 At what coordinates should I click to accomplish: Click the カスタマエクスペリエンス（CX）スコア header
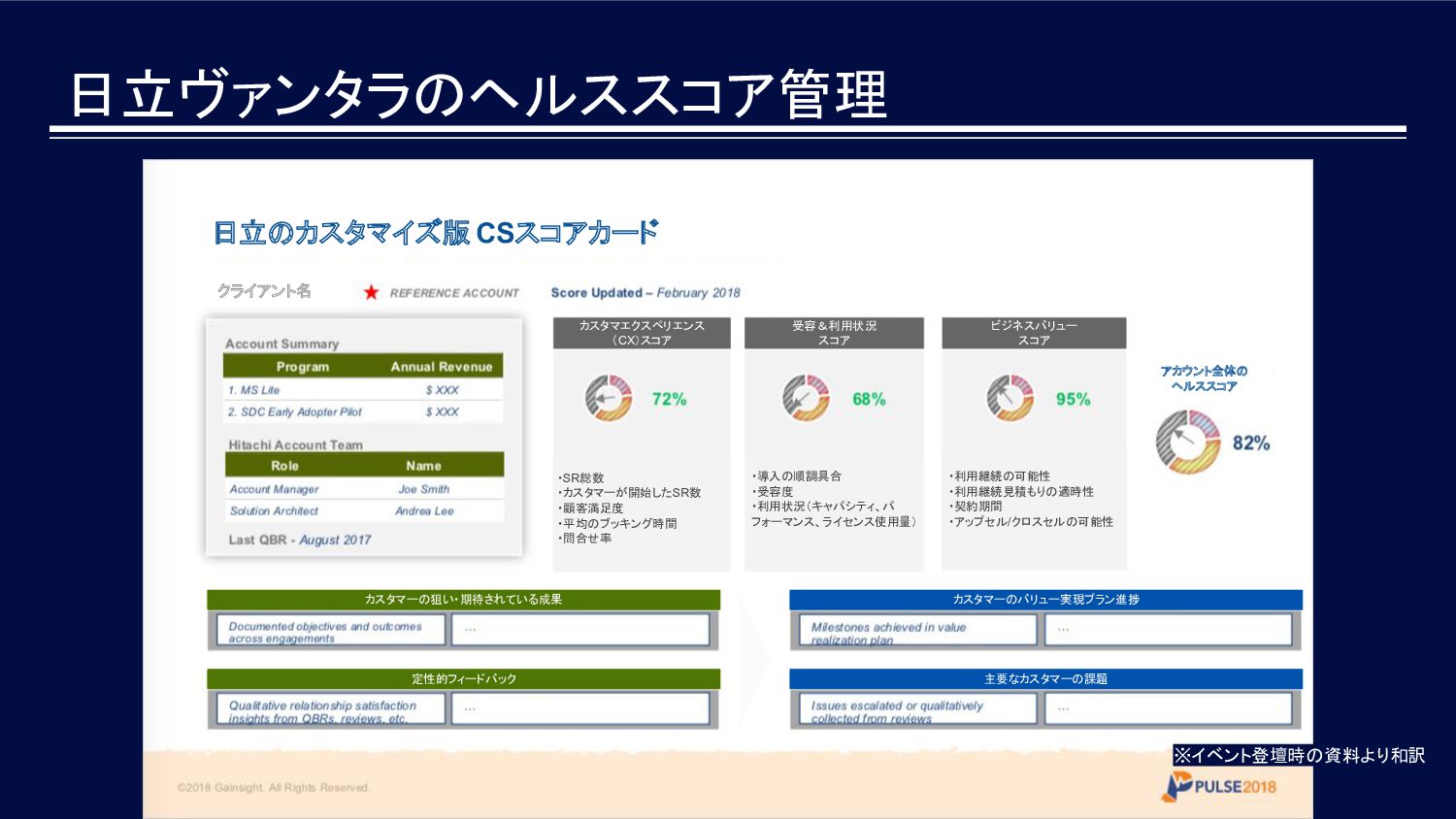pos(642,333)
